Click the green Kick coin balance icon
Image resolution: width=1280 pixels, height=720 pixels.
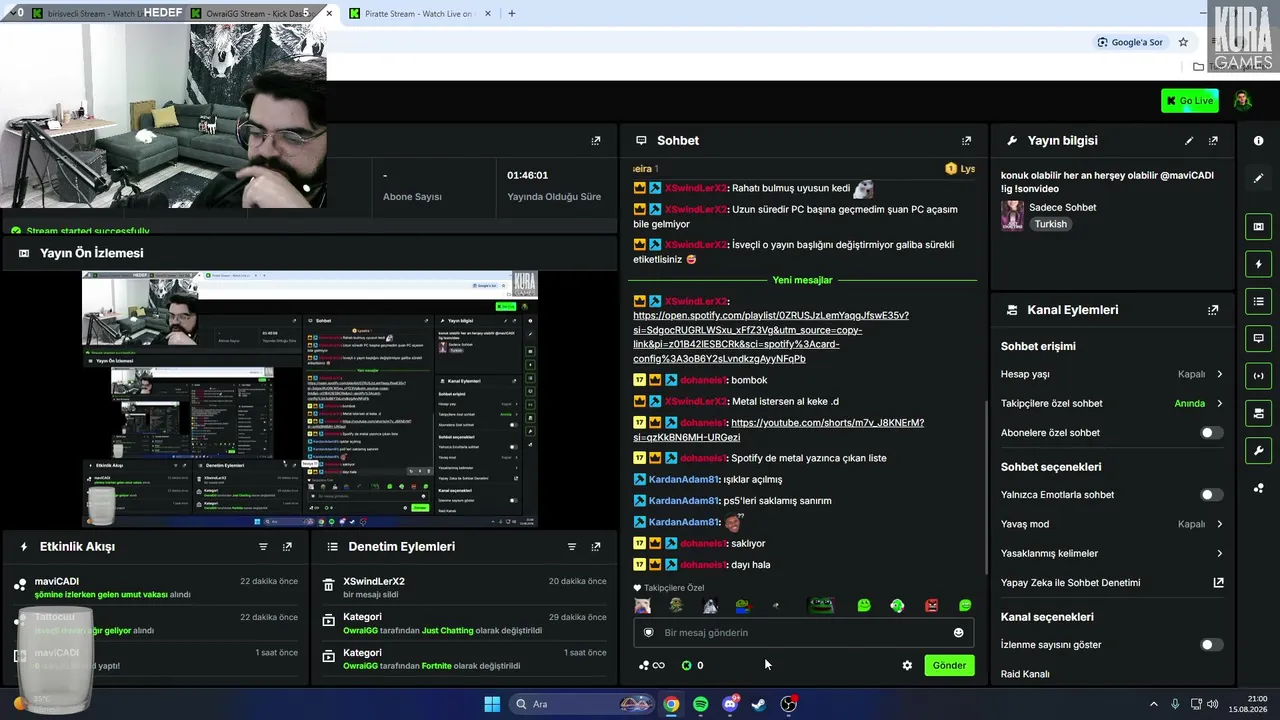(x=686, y=666)
